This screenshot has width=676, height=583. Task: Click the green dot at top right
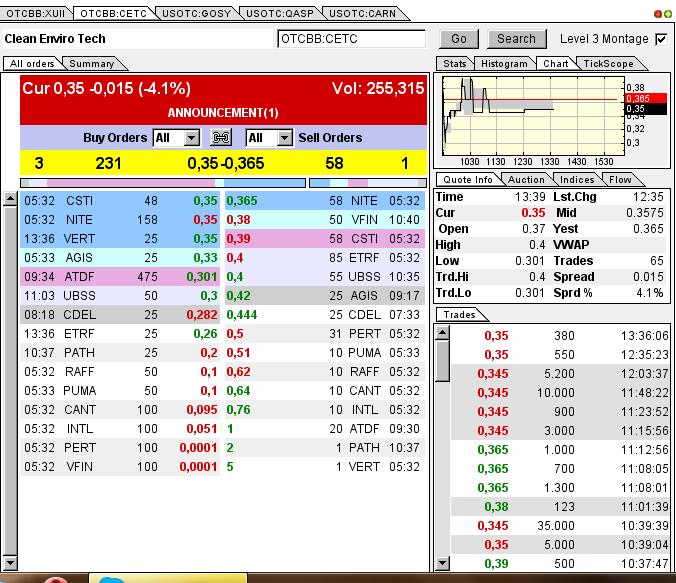coord(668,14)
